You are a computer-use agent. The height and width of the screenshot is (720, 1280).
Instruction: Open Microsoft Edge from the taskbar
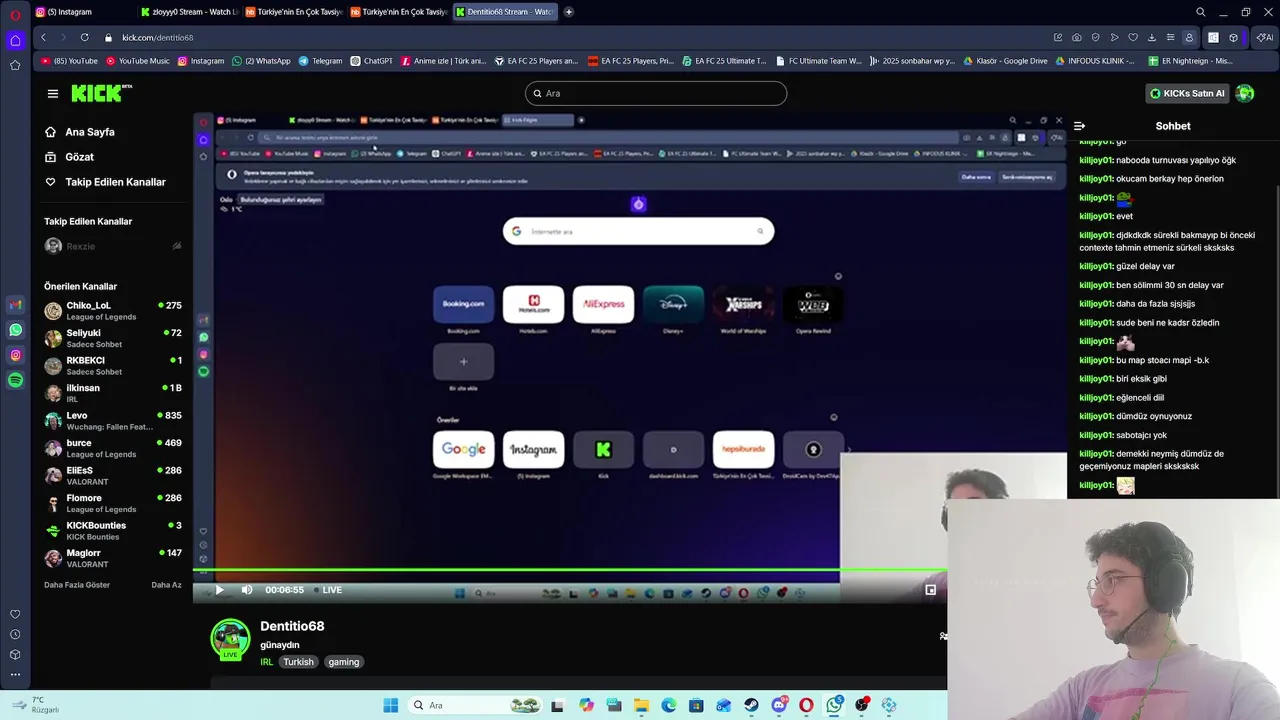point(668,705)
